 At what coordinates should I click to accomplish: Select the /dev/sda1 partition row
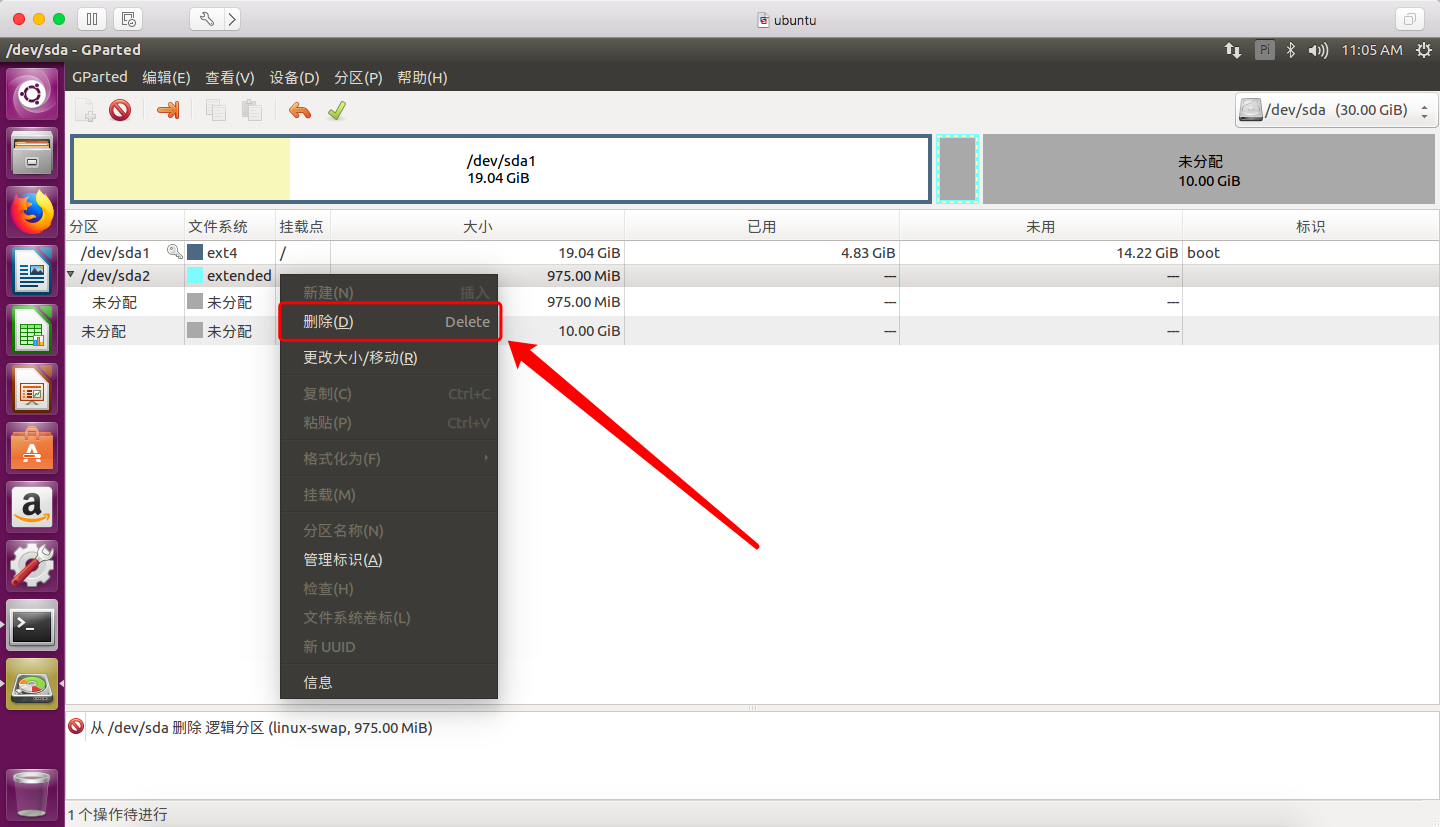752,252
